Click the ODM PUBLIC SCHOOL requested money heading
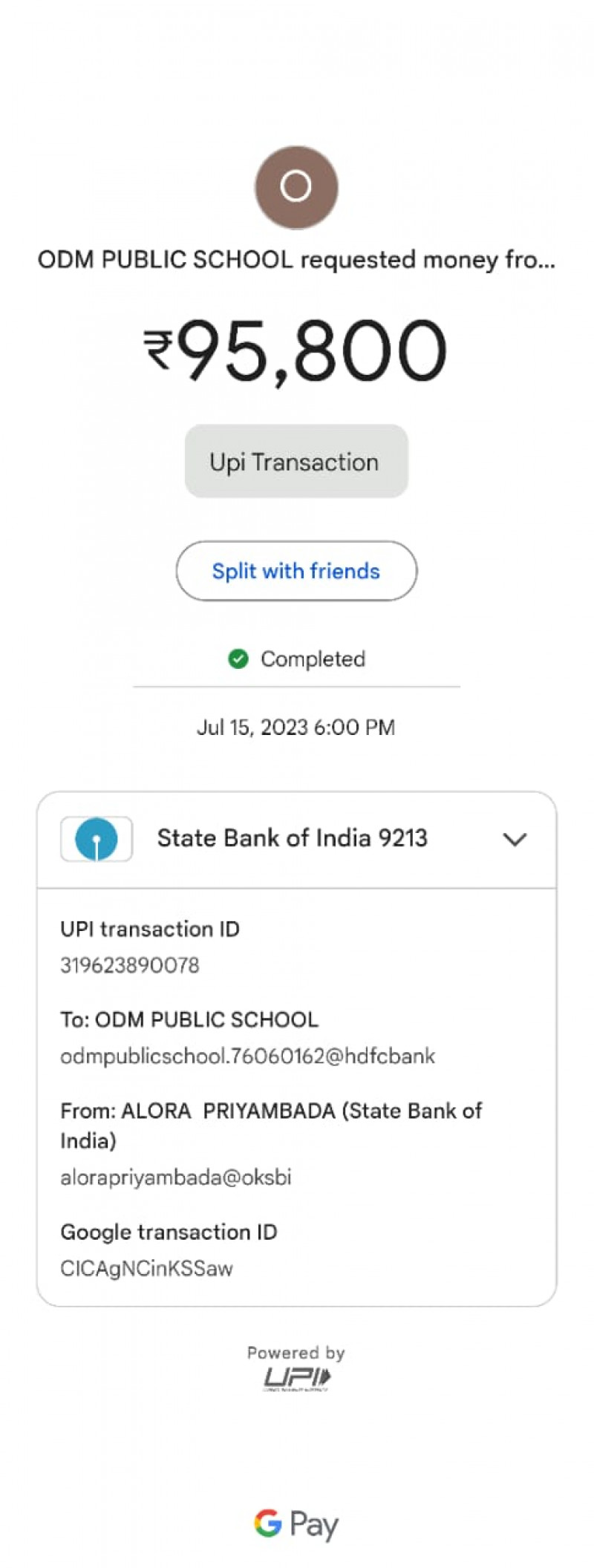594x1568 pixels. click(x=296, y=260)
